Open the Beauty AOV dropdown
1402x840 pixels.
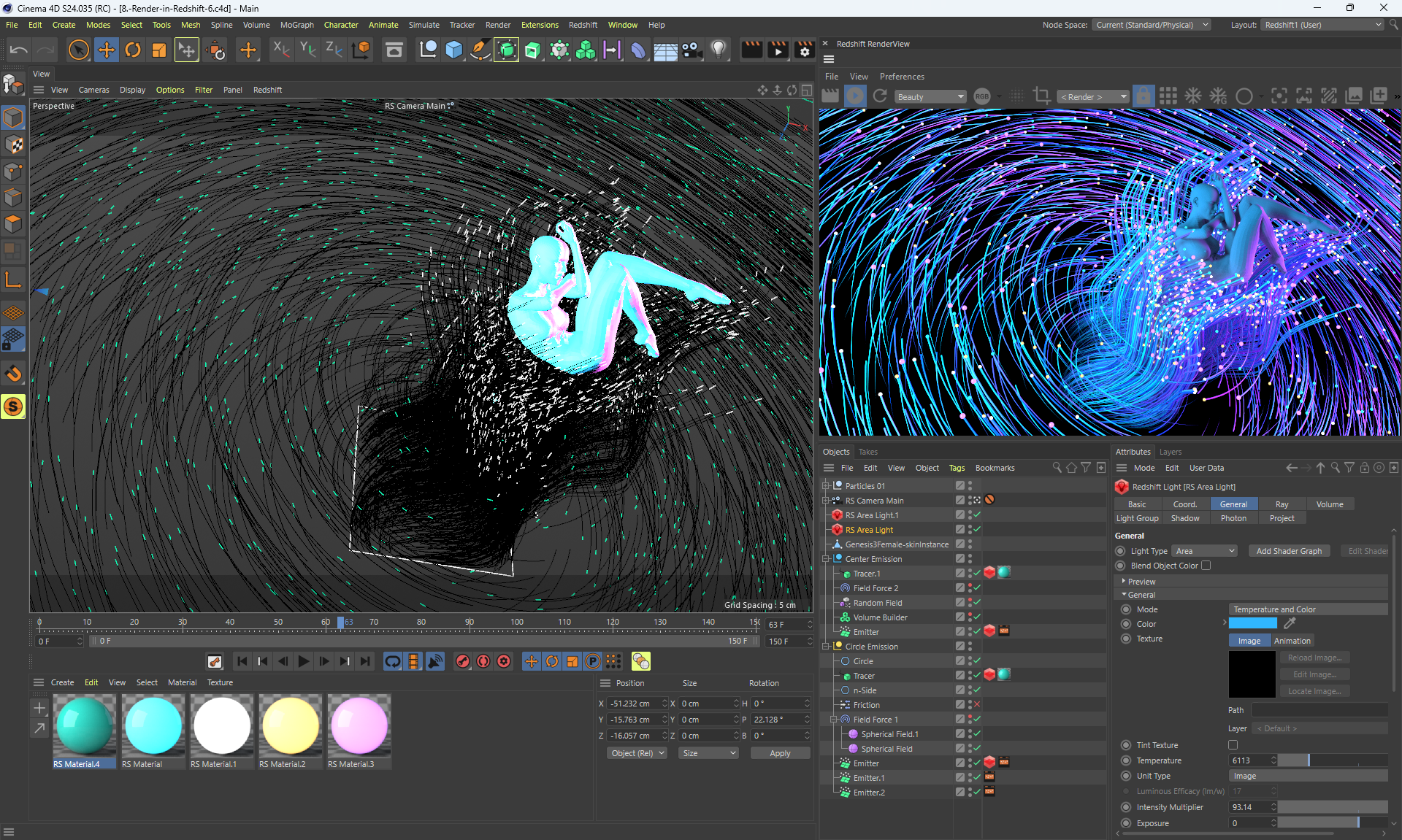click(x=930, y=97)
